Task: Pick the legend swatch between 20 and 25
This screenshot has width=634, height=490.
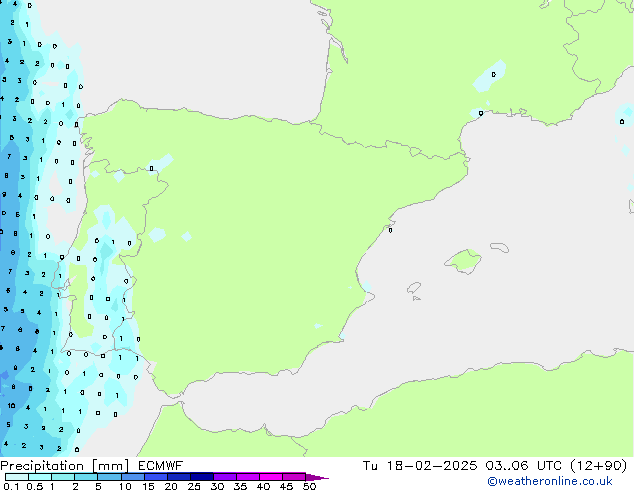Action: pyautogui.click(x=179, y=477)
